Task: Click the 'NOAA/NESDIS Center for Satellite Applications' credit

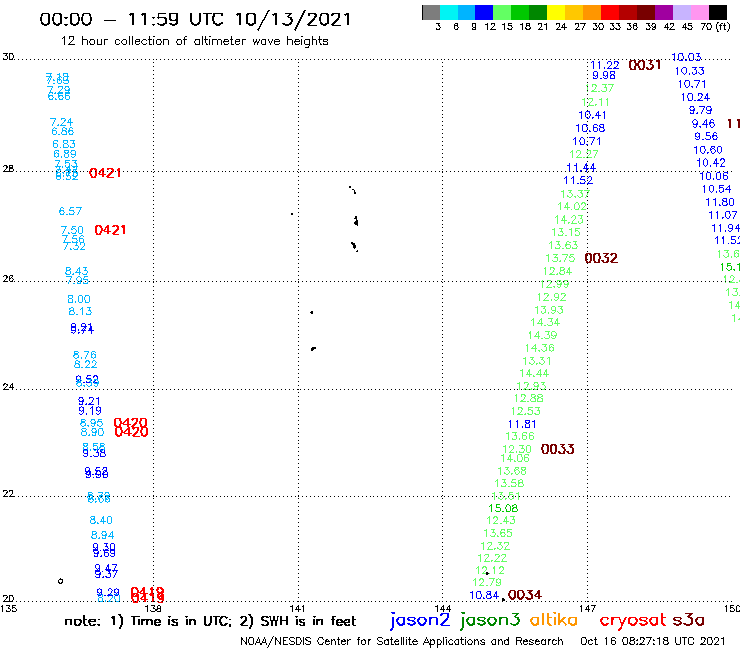Action: pos(402,641)
